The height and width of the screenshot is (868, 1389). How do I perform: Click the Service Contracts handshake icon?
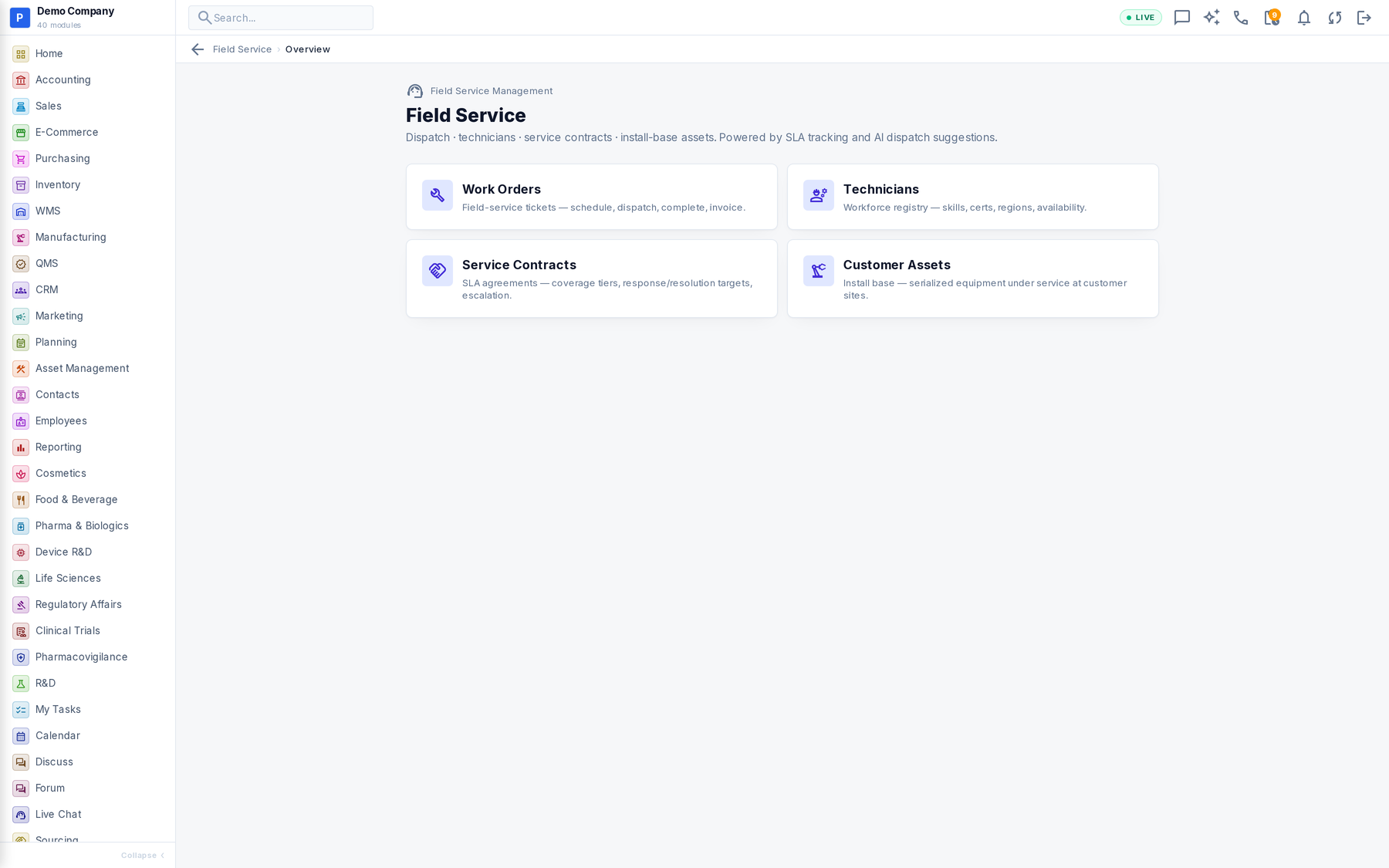tap(438, 271)
